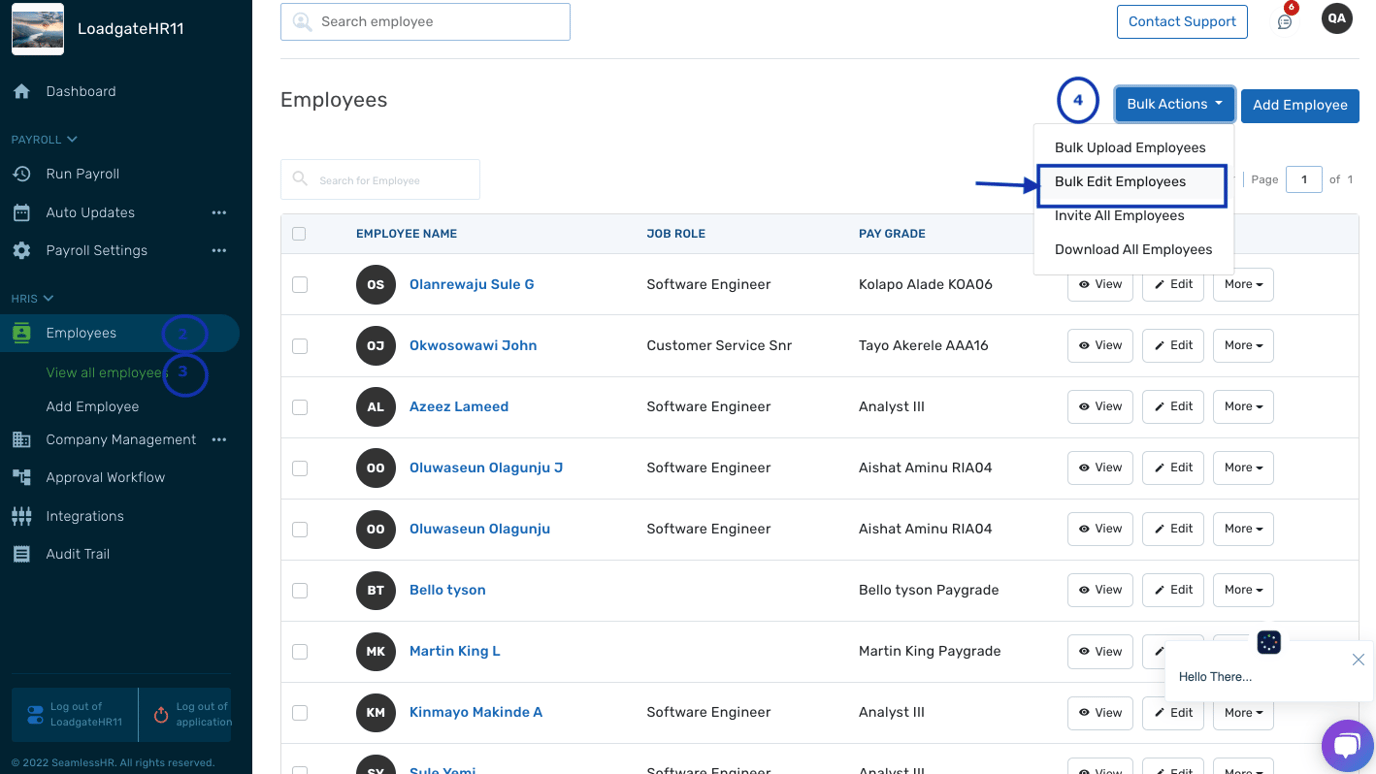Tick the checkbox next to Azeez Lameed

299,406
